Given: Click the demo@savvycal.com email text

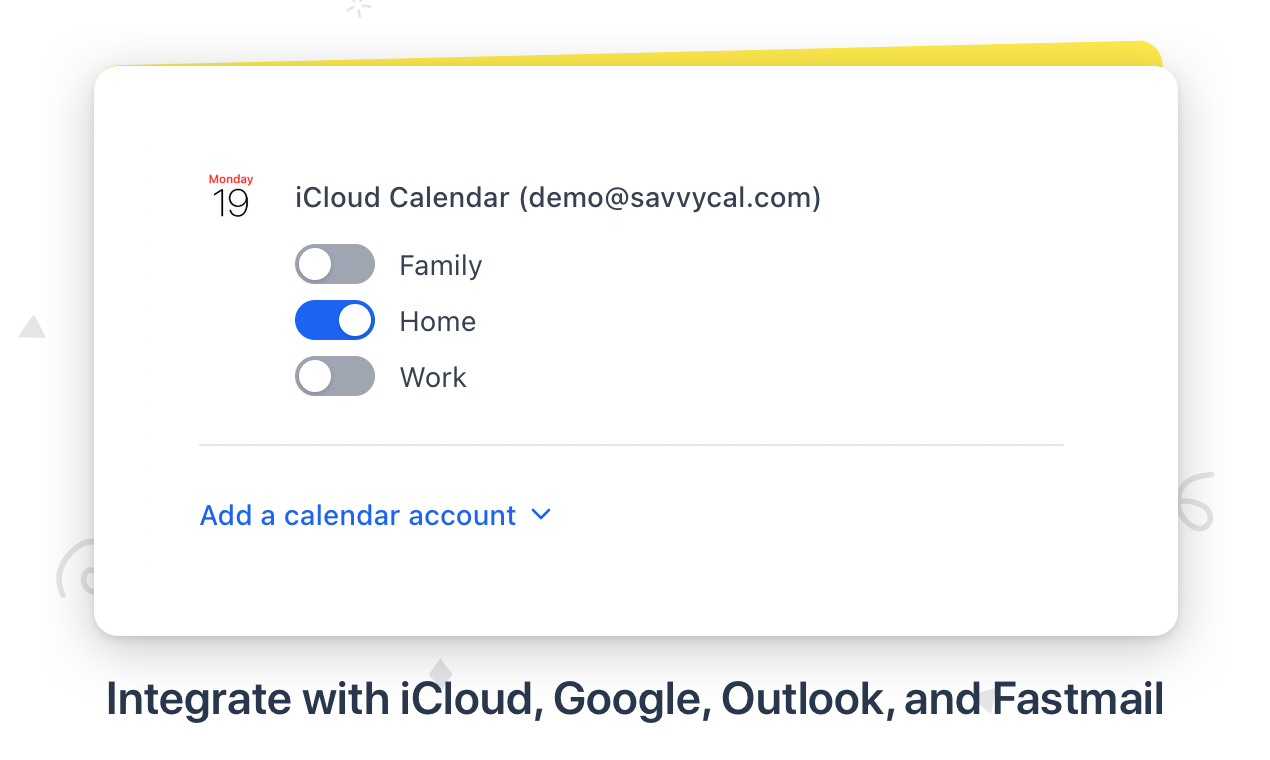Looking at the screenshot, I should [670, 198].
